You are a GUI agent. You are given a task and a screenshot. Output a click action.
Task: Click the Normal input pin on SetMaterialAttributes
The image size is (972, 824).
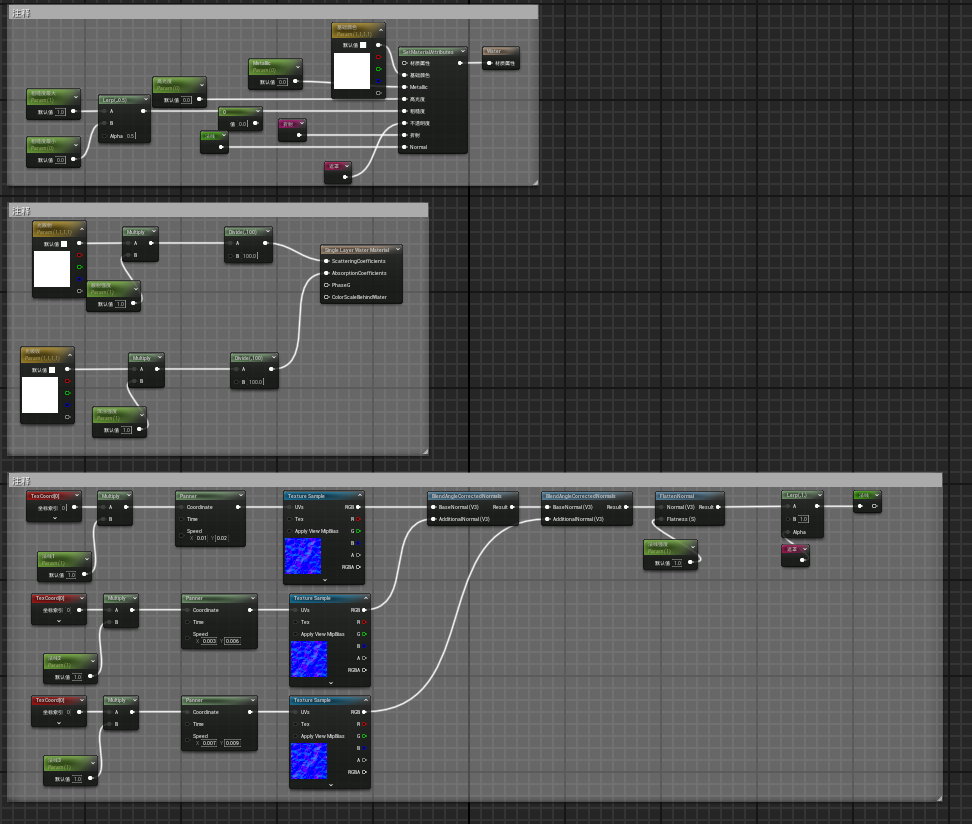point(405,147)
